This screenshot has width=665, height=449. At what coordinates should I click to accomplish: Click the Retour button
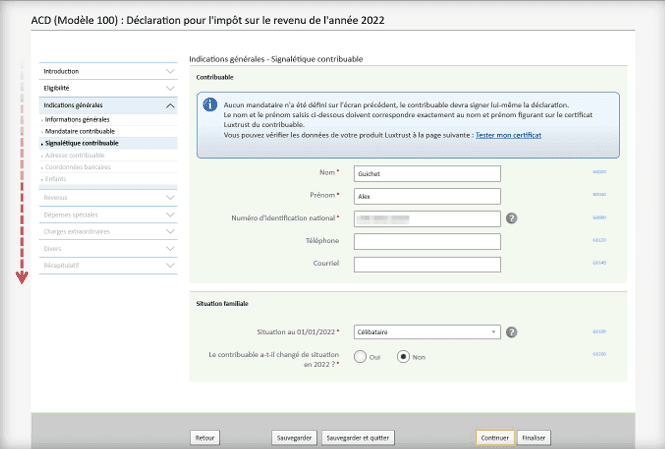click(x=205, y=437)
